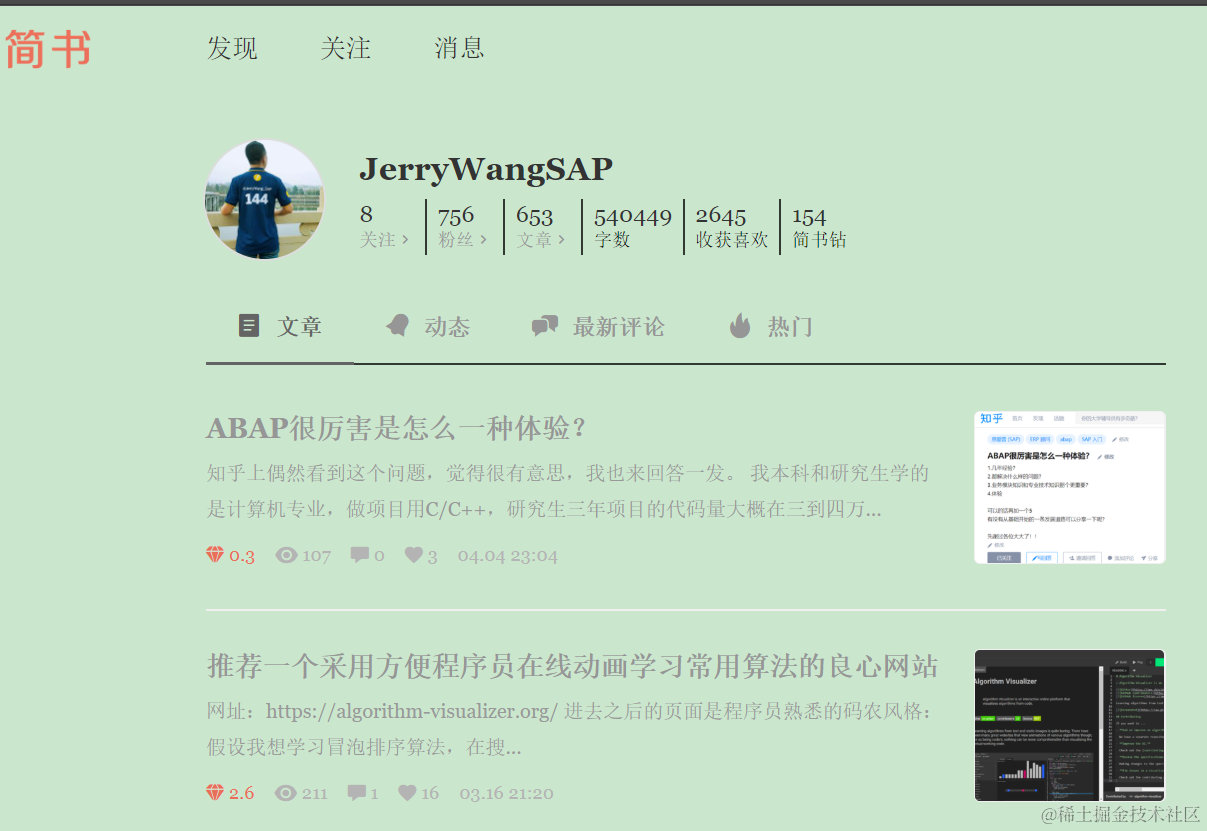Viewport: 1207px width, 831px height.
Task: Click the 154 简书钻 statistic
Action: [x=819, y=227]
